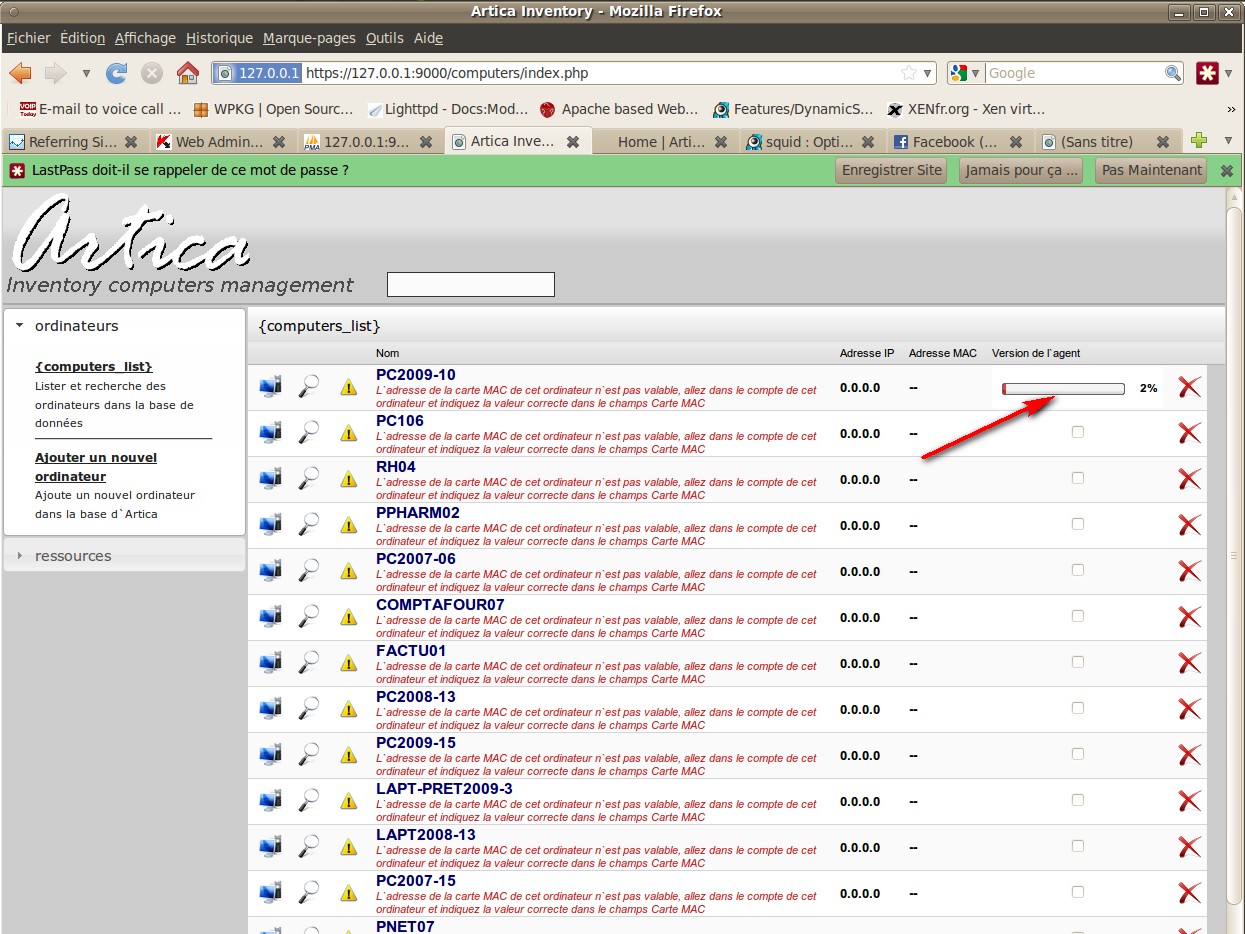Image resolution: width=1245 pixels, height=934 pixels.
Task: Click the PC2009-10 progress bar at 2%
Action: [1063, 388]
